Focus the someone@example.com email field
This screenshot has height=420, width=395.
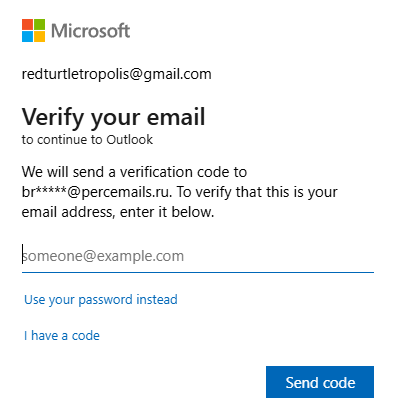pyautogui.click(x=198, y=256)
